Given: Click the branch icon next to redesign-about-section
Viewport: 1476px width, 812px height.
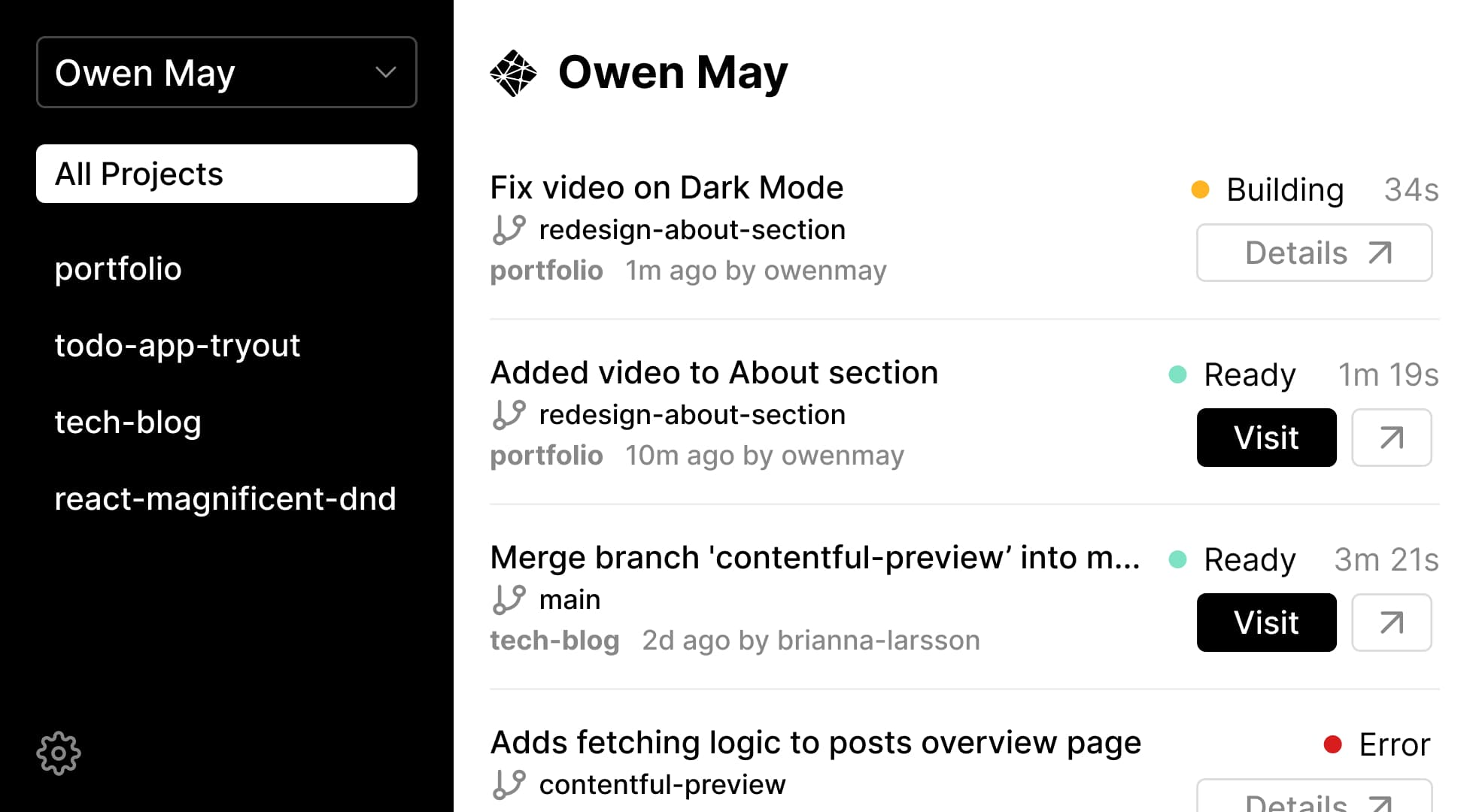Looking at the screenshot, I should tap(509, 229).
